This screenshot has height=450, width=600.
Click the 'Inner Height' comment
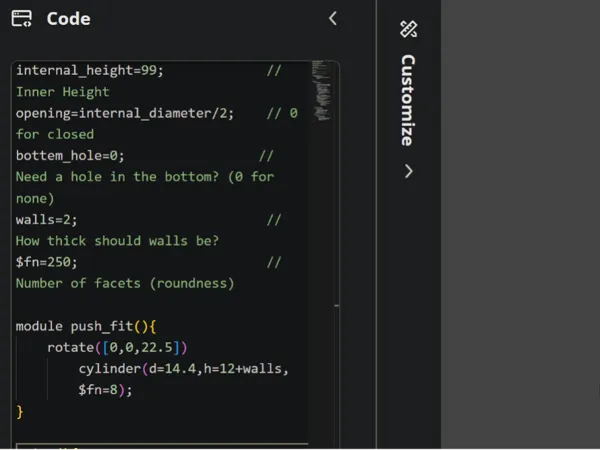tap(62, 92)
